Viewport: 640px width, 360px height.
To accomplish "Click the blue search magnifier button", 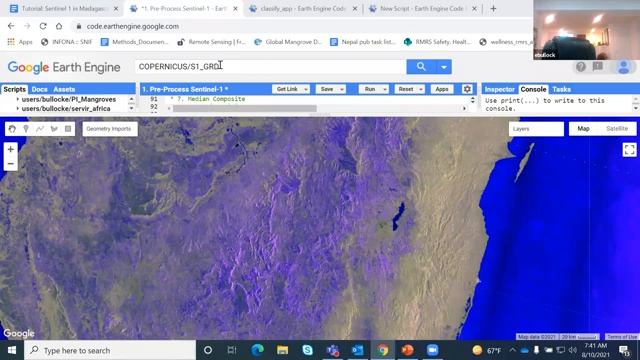I will [x=421, y=67].
